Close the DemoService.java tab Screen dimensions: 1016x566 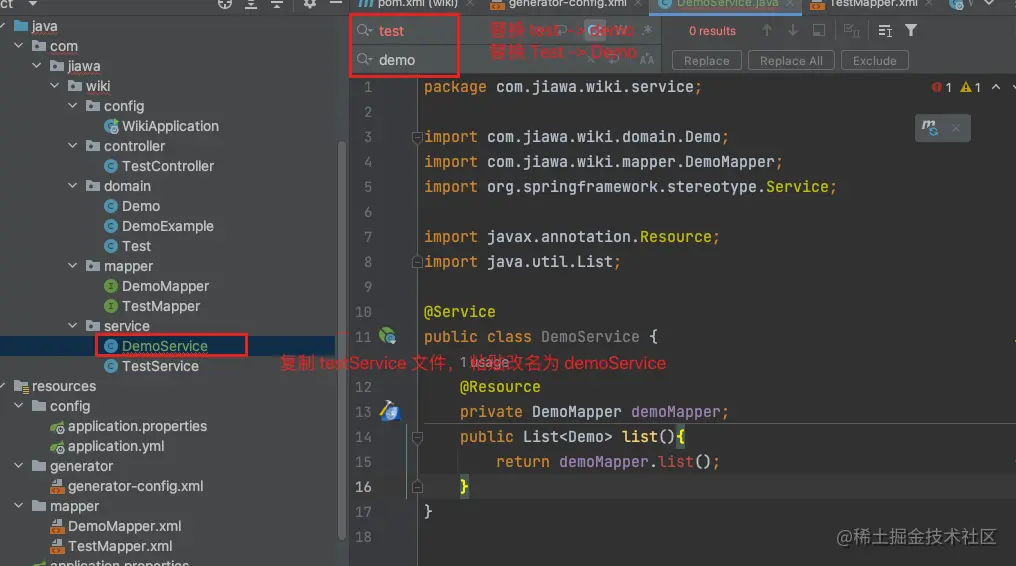point(790,4)
